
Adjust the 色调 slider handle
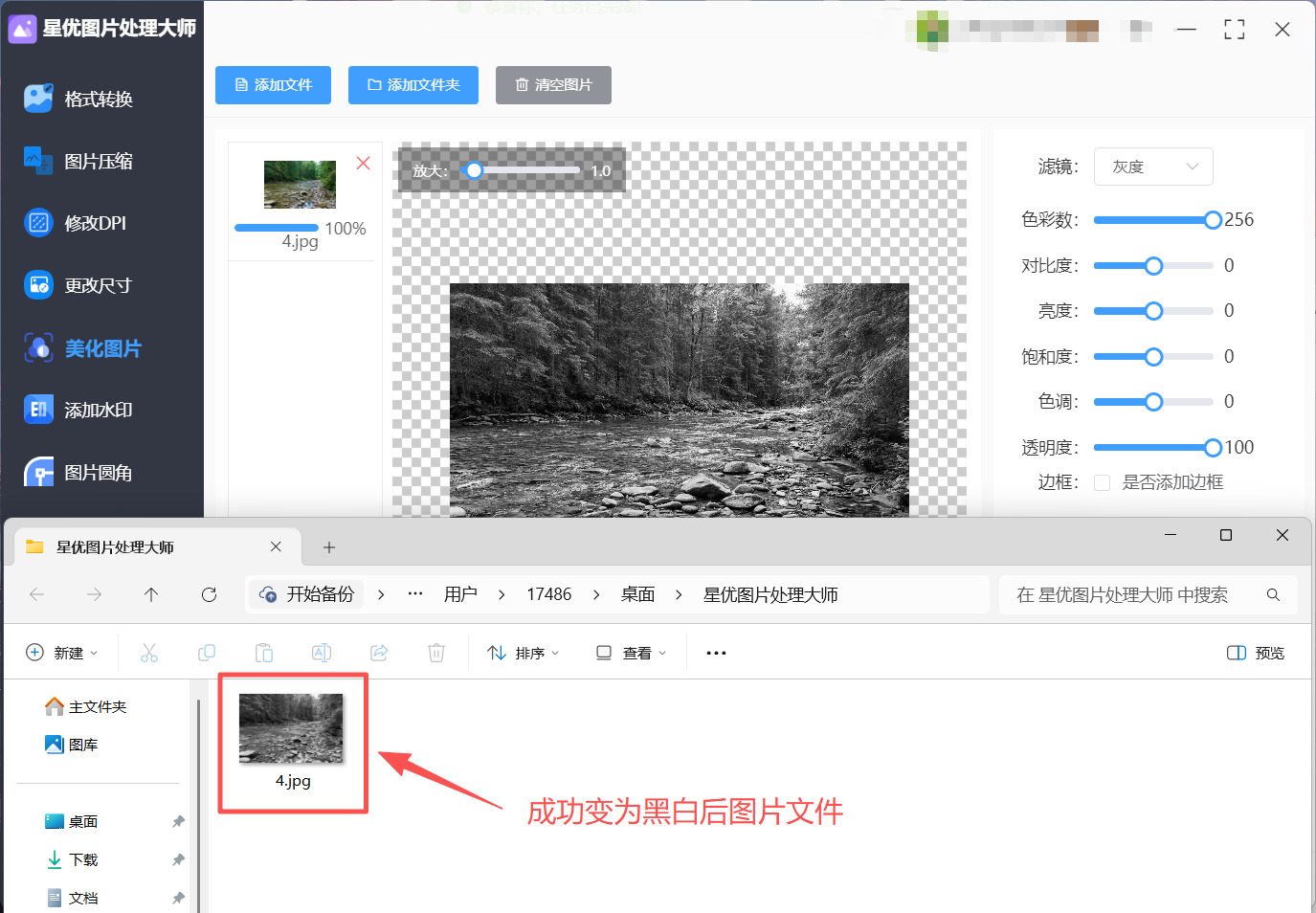tap(1154, 402)
